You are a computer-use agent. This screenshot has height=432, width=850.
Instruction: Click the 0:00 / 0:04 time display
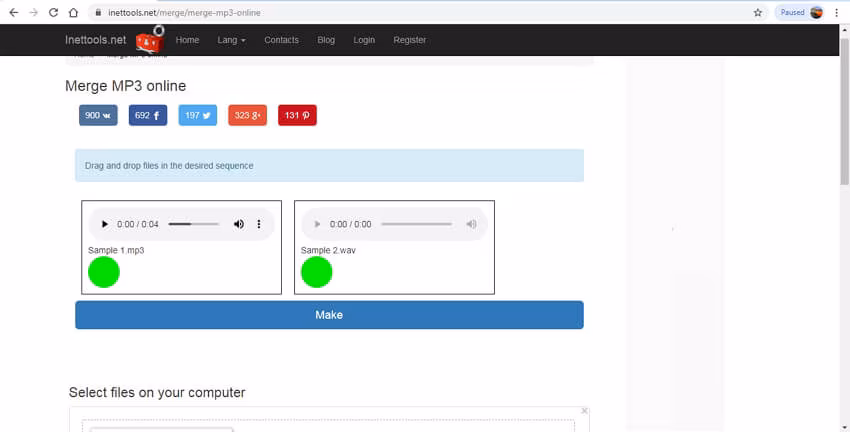point(138,224)
